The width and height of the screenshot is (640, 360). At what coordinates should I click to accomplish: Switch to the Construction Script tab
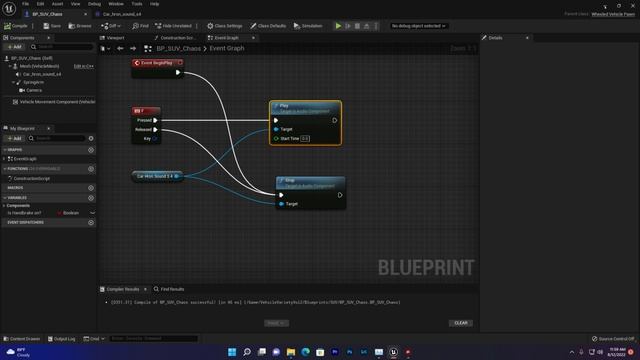pos(175,38)
